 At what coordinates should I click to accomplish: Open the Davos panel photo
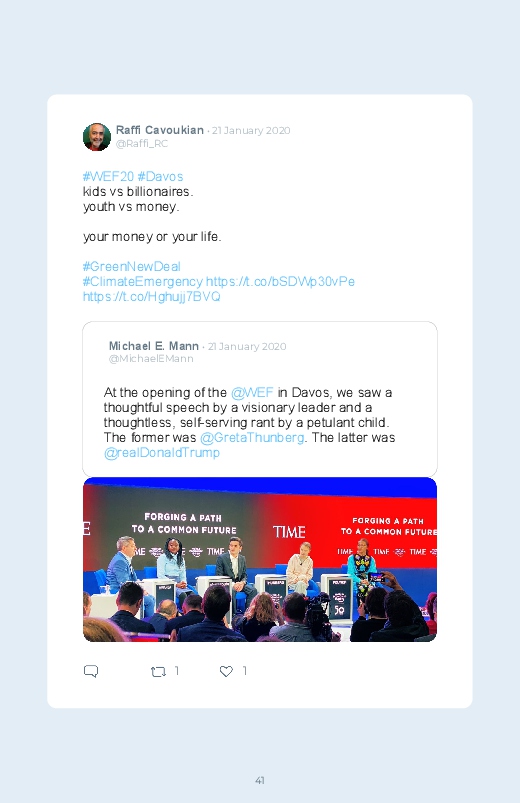pos(260,559)
